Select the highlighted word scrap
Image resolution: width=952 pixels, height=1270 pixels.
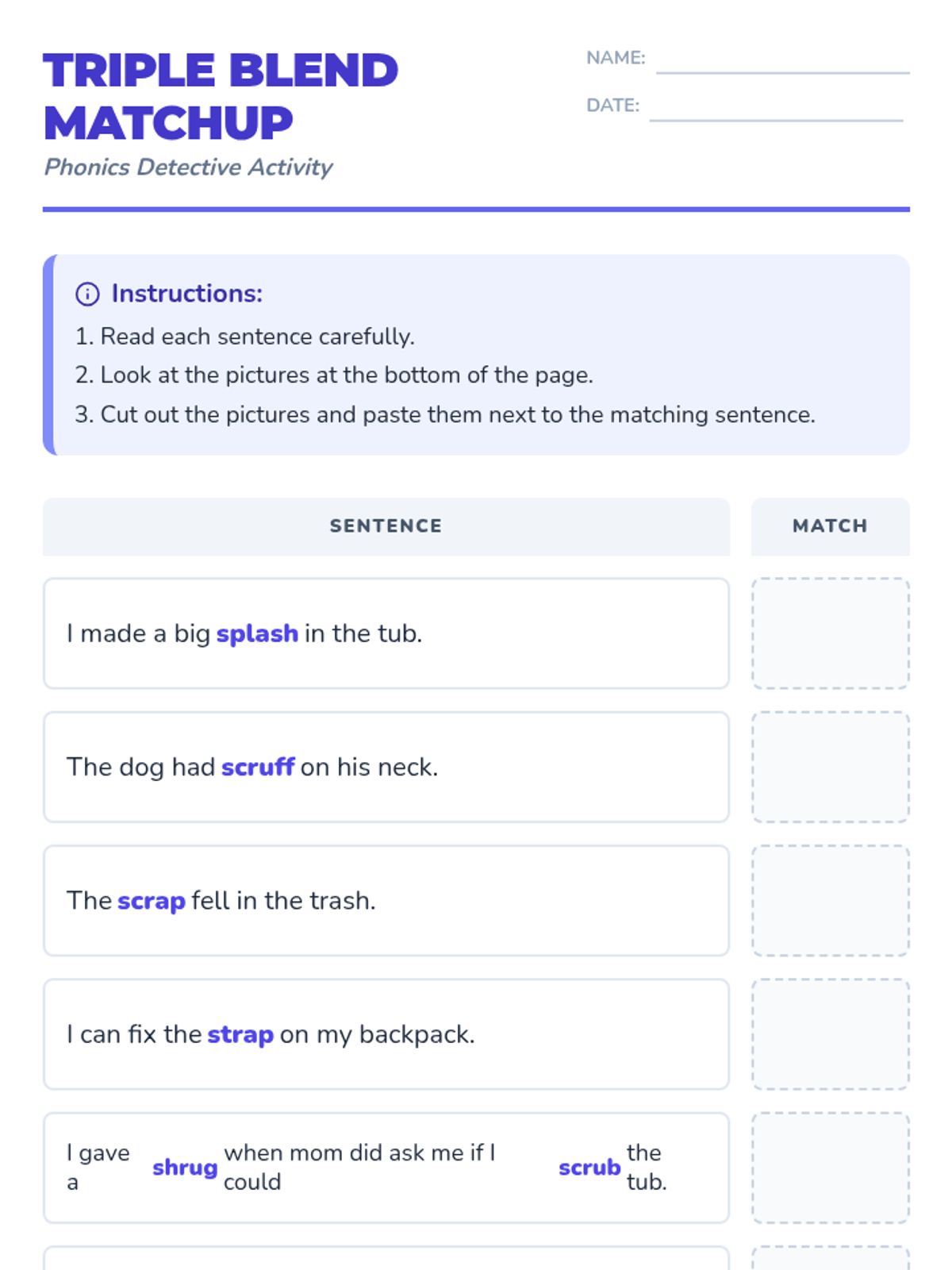152,901
